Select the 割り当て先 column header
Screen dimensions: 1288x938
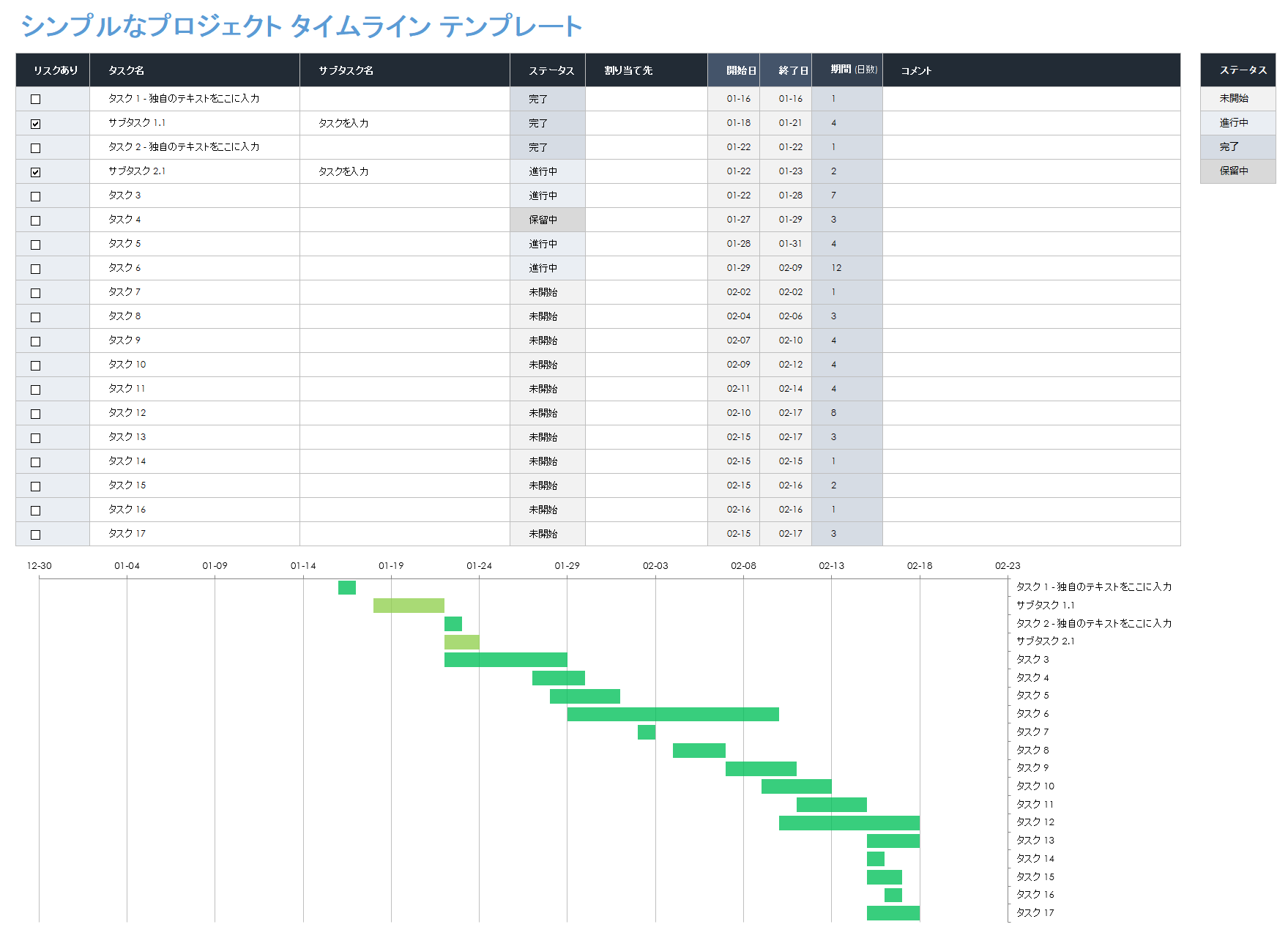click(647, 70)
